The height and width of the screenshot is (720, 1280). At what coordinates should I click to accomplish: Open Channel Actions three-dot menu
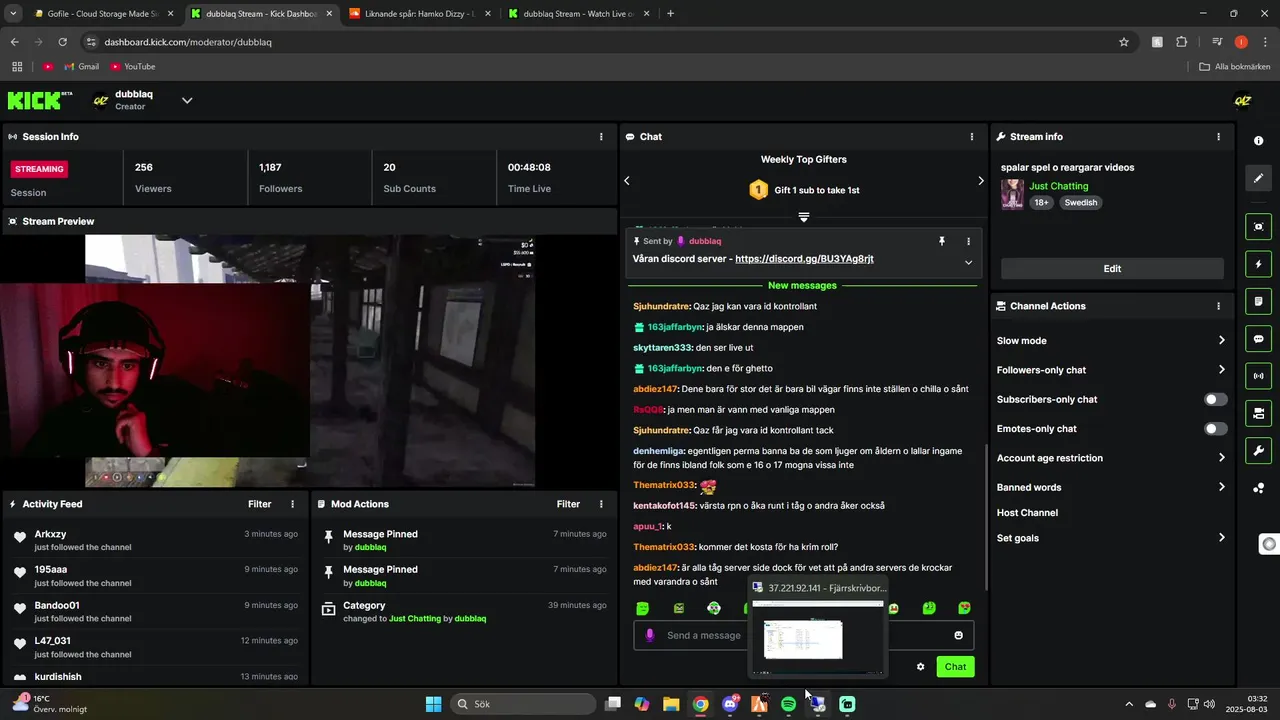[1218, 306]
